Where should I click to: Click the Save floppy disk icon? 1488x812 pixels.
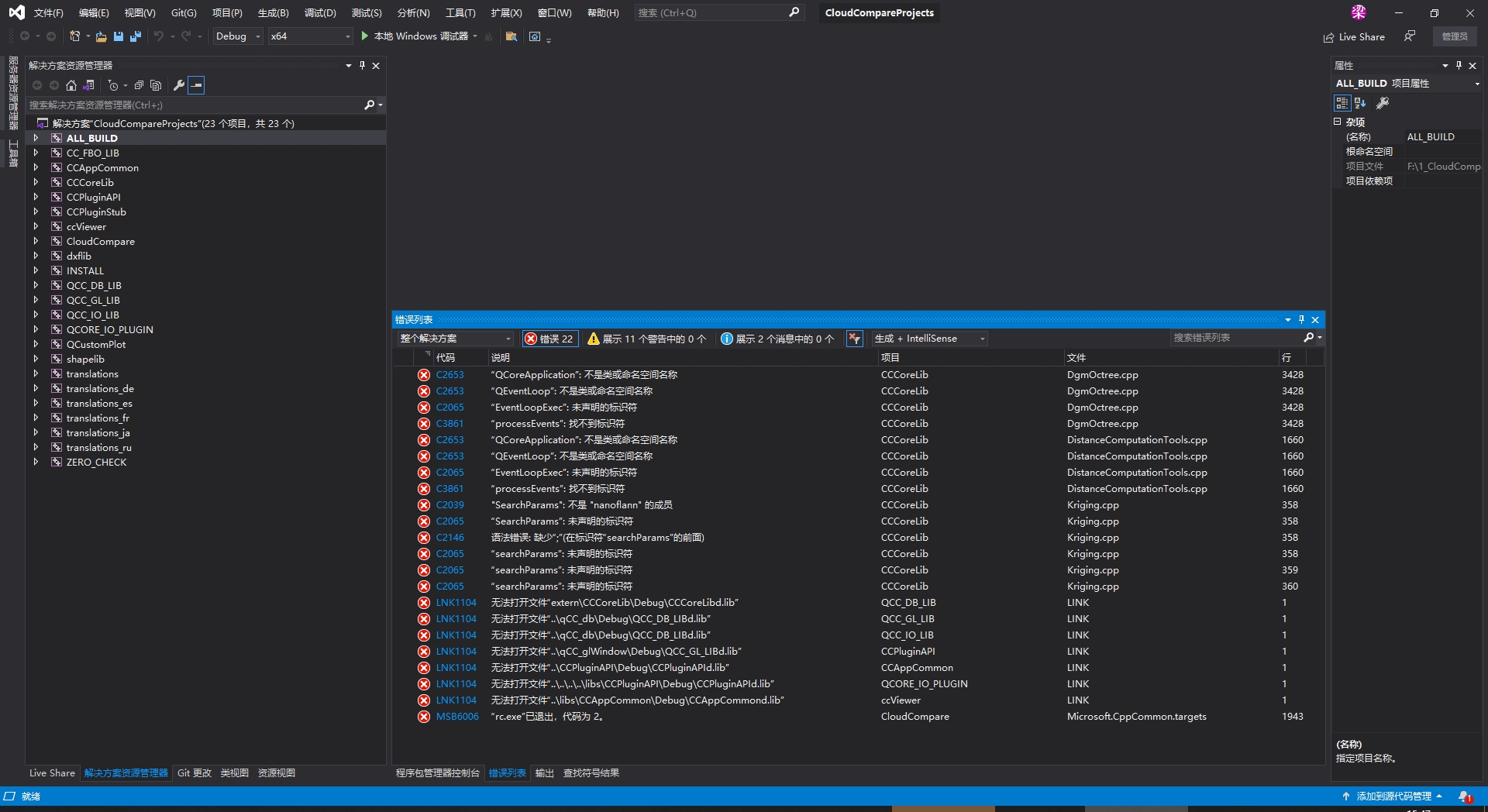click(x=119, y=36)
